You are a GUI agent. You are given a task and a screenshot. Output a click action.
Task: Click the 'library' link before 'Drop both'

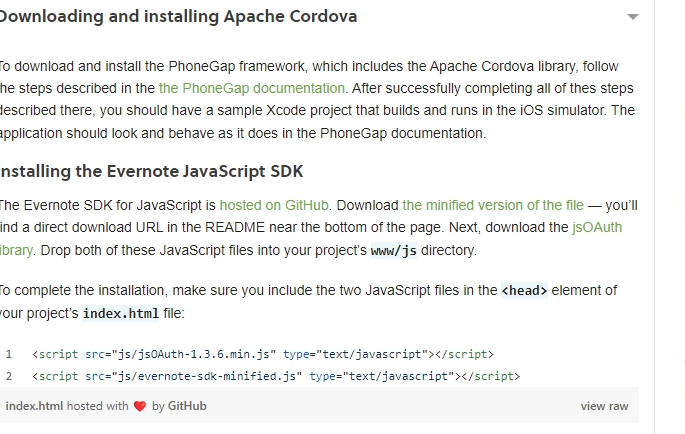[16, 250]
